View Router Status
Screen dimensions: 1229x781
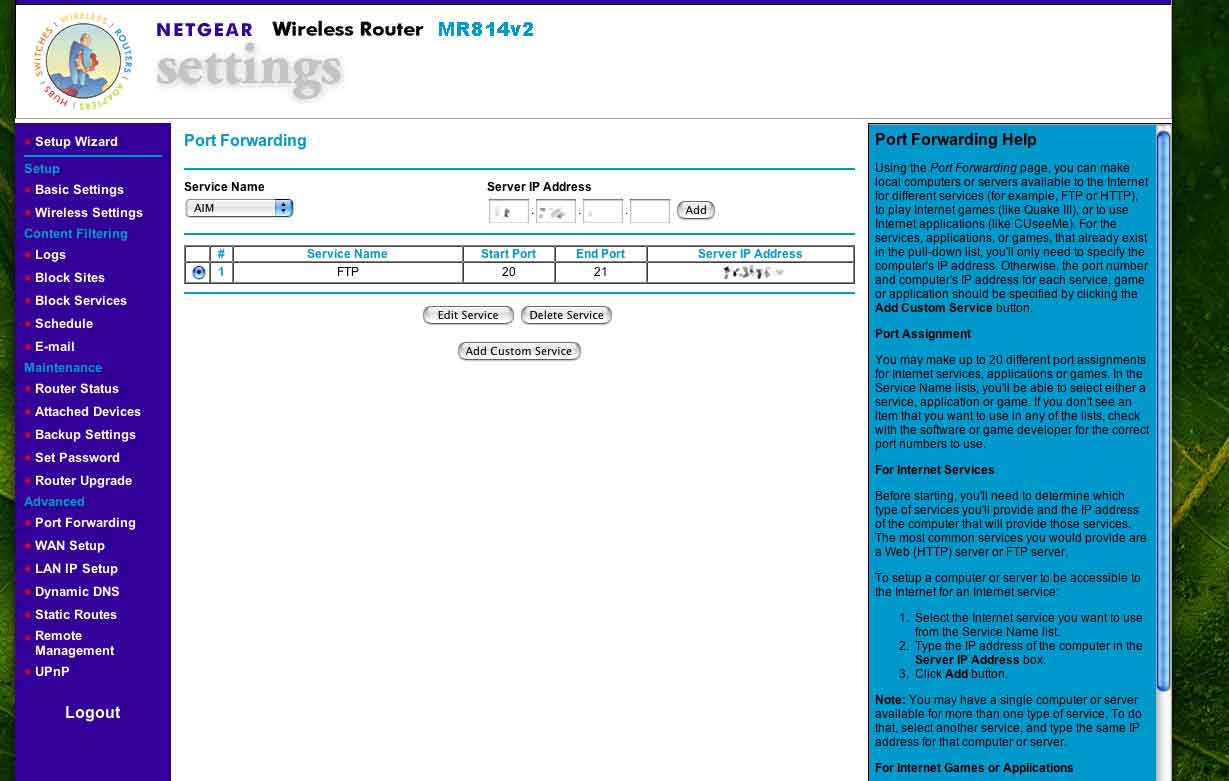point(77,389)
